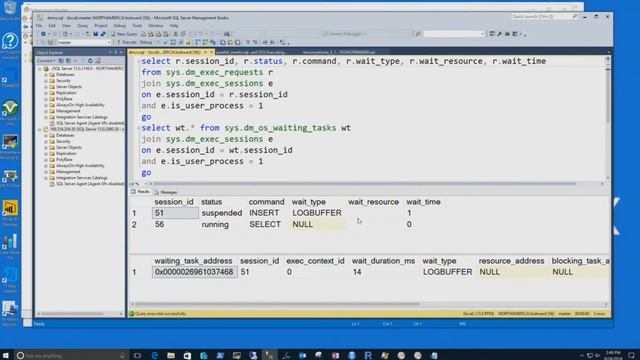Click the Quick Launch magnifier icon
Screen dimensions: 640x360
coord(575,16)
